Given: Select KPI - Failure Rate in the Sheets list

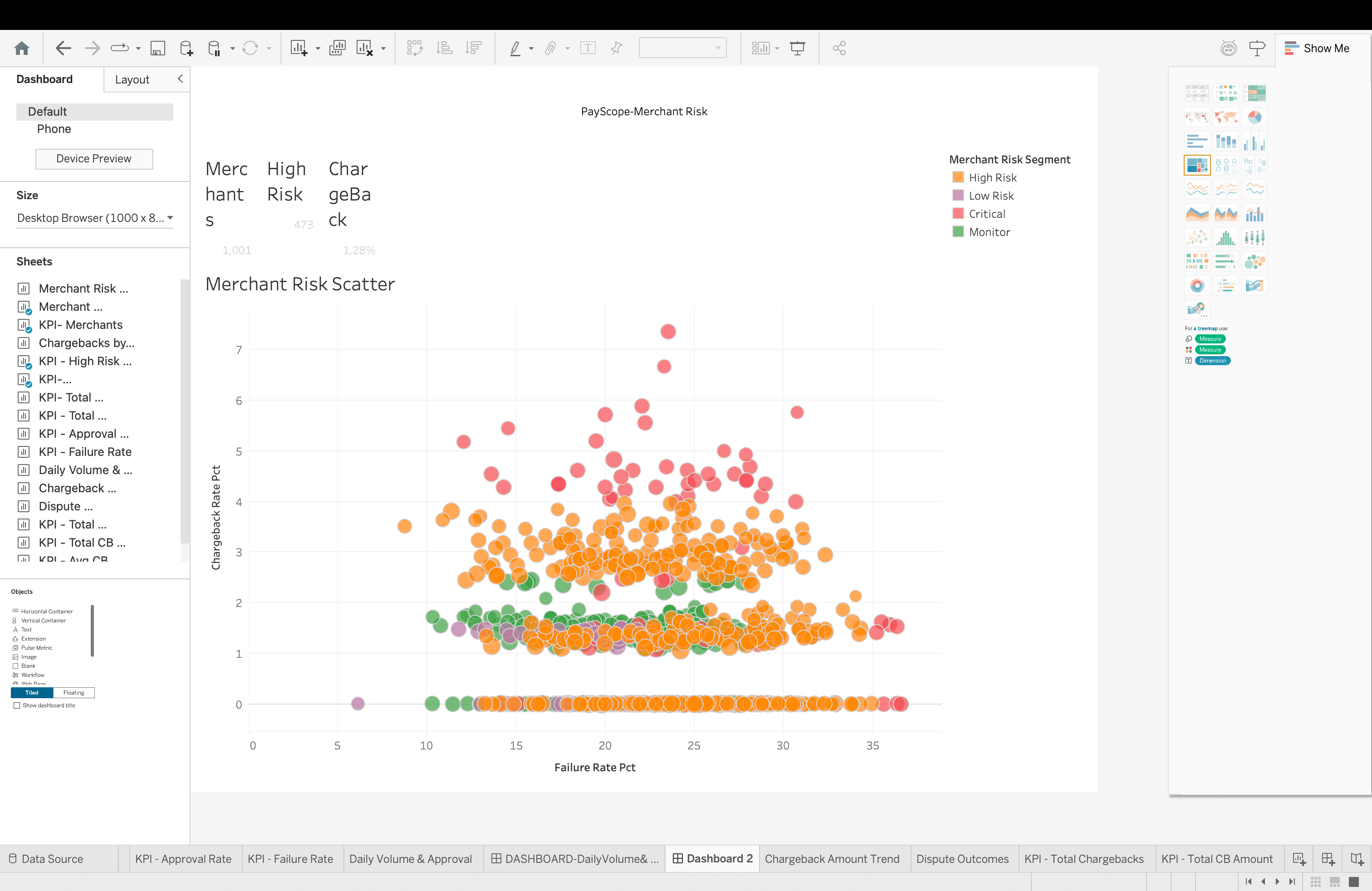Looking at the screenshot, I should 85,452.
